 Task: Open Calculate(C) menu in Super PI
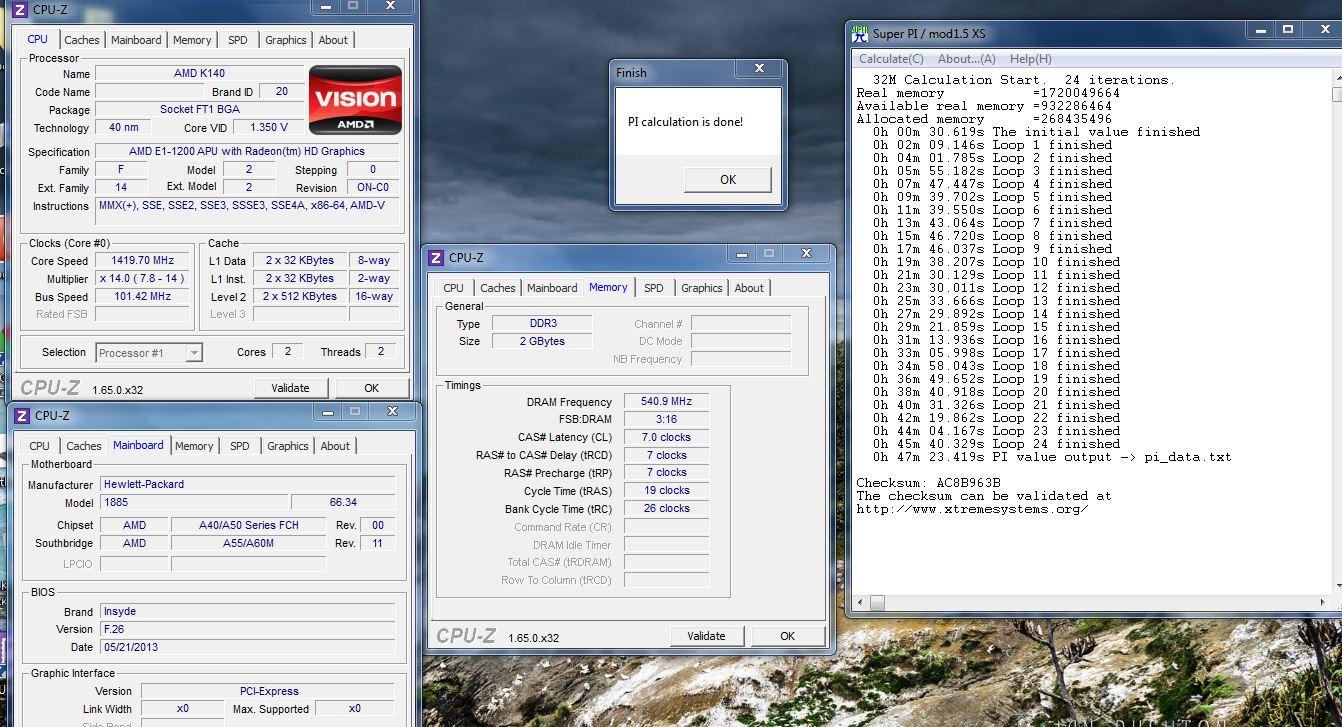[x=891, y=59]
